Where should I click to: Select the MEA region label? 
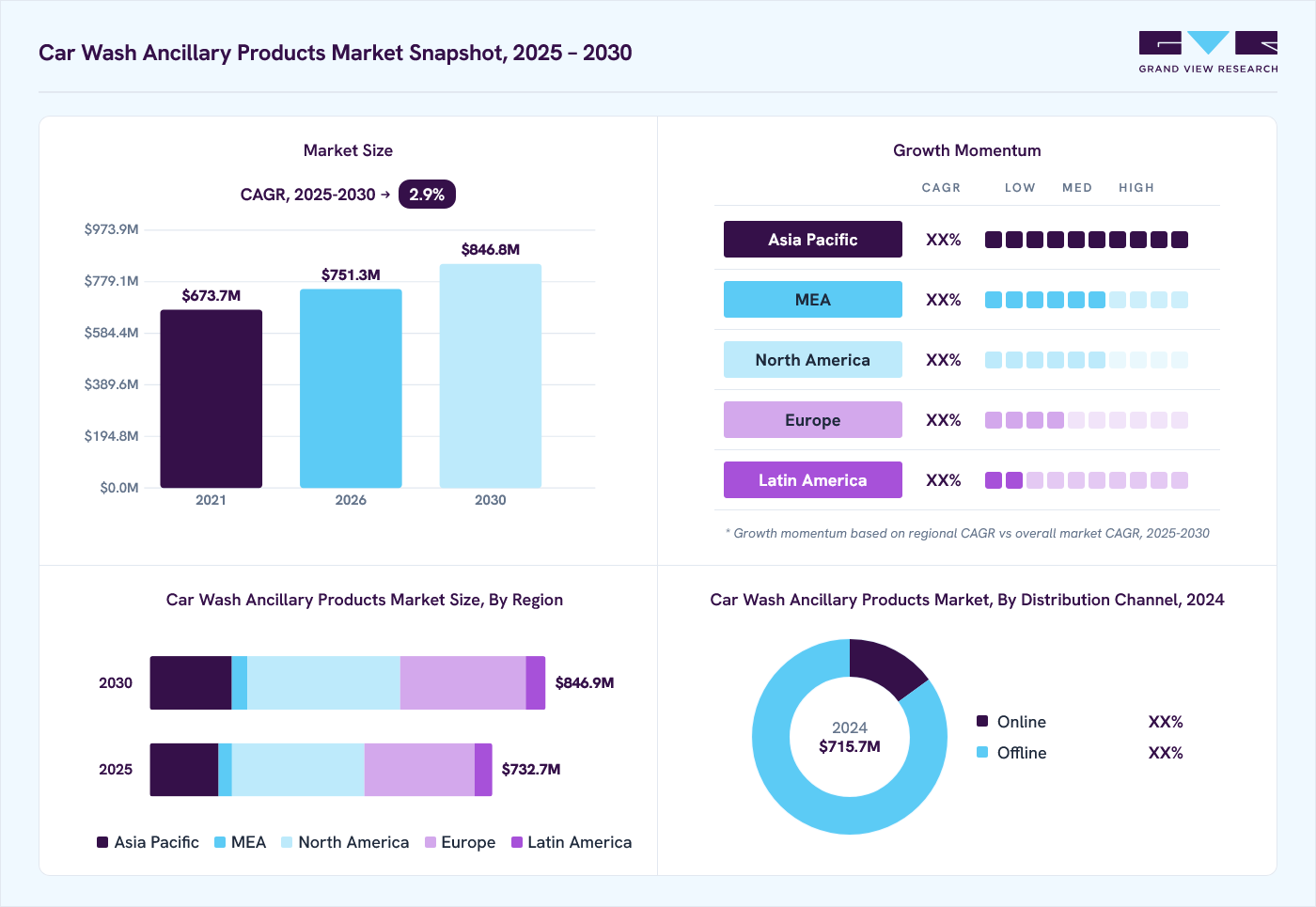(x=813, y=300)
